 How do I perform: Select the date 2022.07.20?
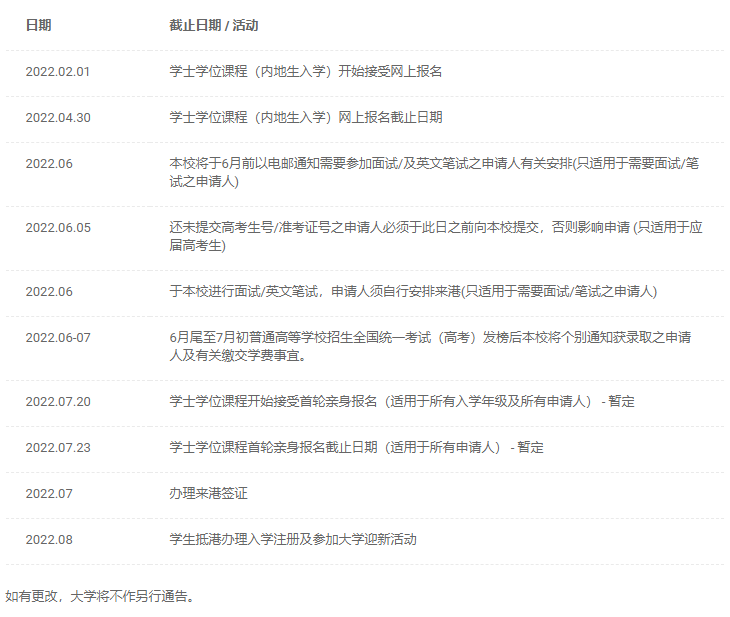57,402
